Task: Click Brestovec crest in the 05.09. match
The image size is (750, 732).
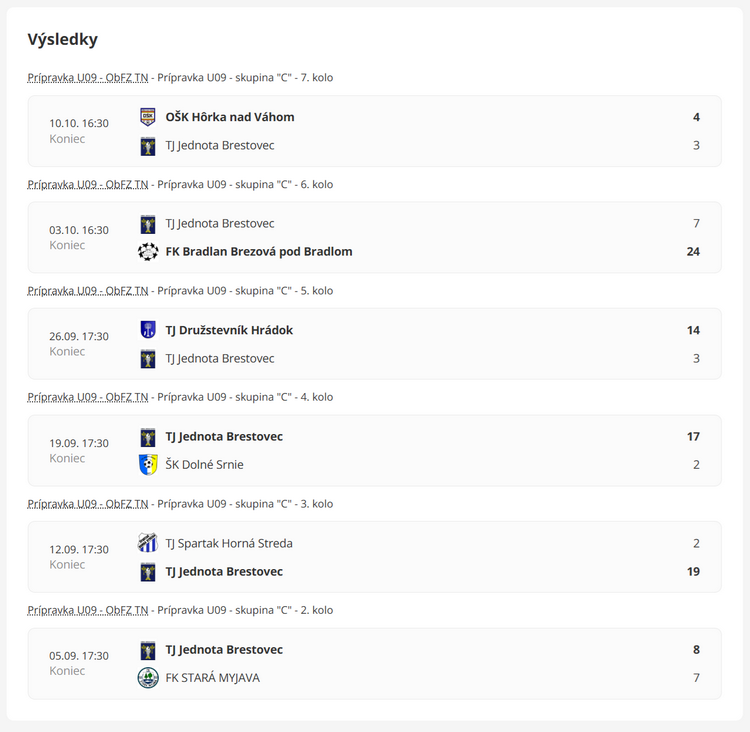Action: click(x=148, y=650)
